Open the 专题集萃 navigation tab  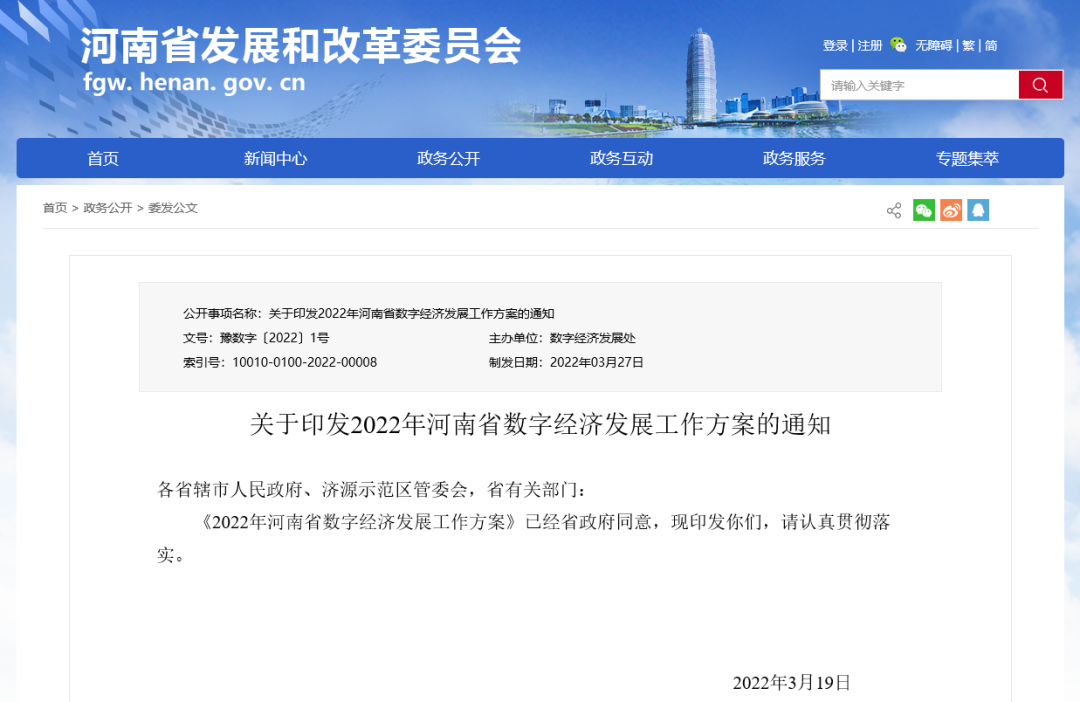[967, 158]
